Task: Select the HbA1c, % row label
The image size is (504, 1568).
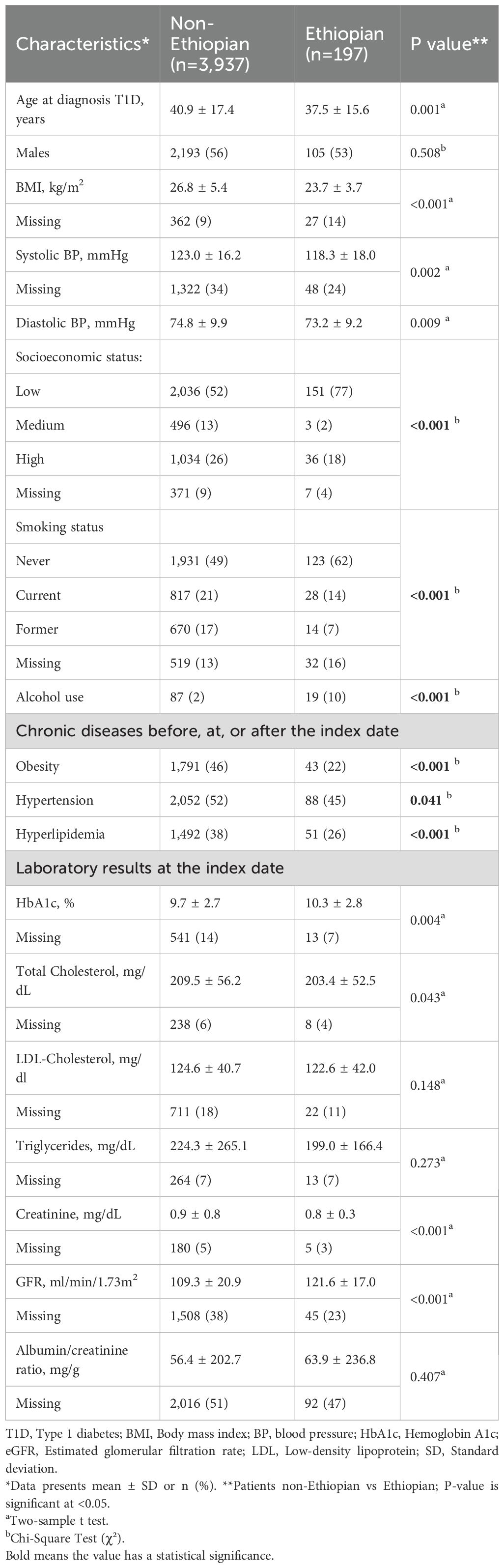Action: pos(45,903)
